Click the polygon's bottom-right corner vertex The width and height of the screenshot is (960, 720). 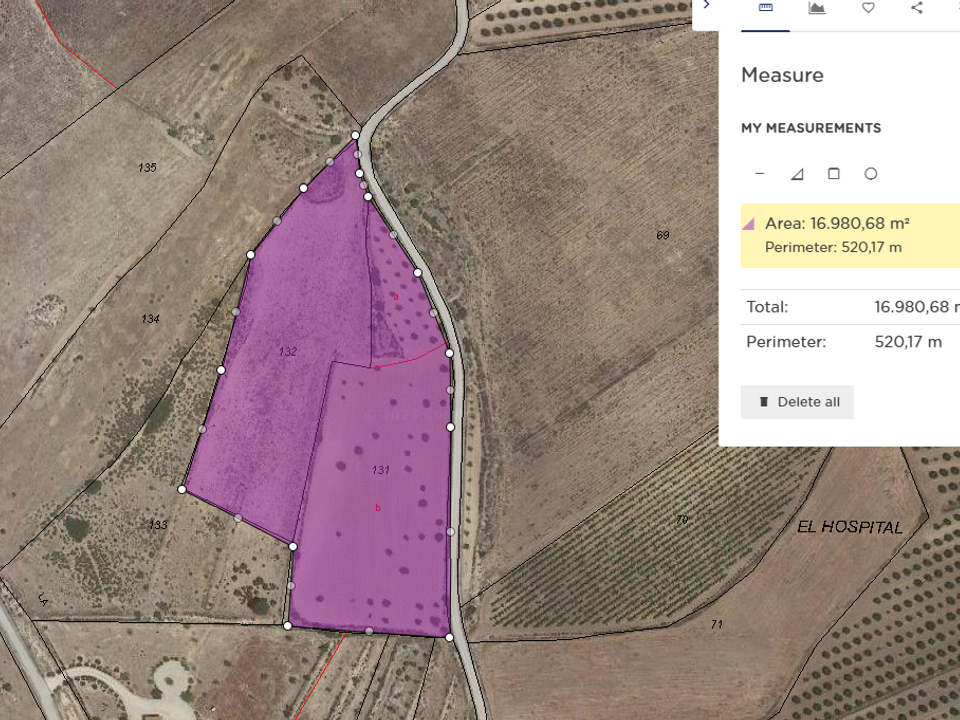[x=449, y=637]
